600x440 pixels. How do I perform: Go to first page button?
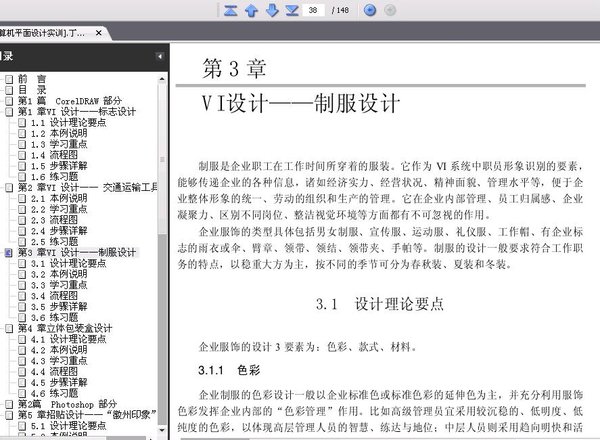pos(230,10)
